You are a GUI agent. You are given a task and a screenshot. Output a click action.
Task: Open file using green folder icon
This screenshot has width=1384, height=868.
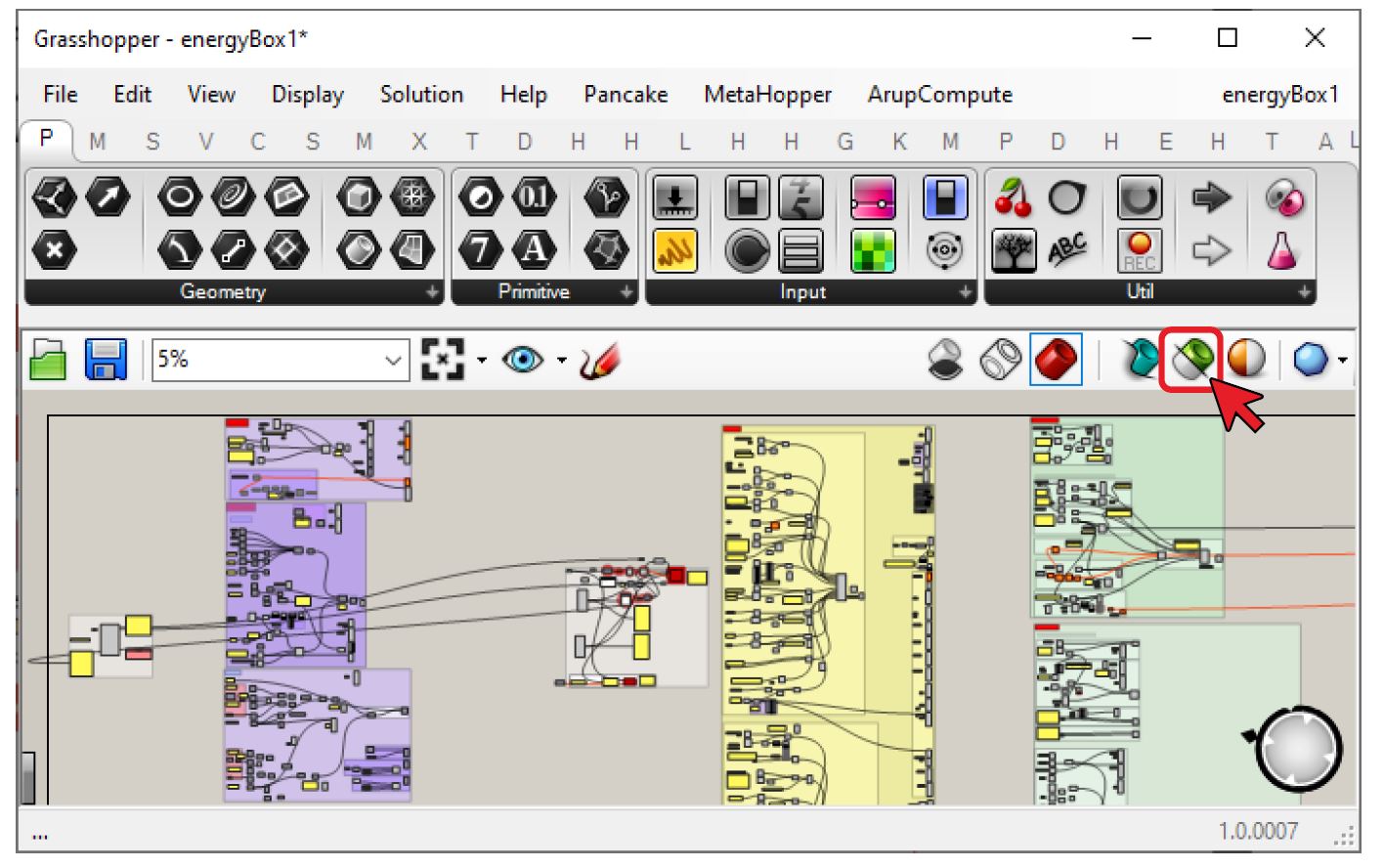[48, 360]
